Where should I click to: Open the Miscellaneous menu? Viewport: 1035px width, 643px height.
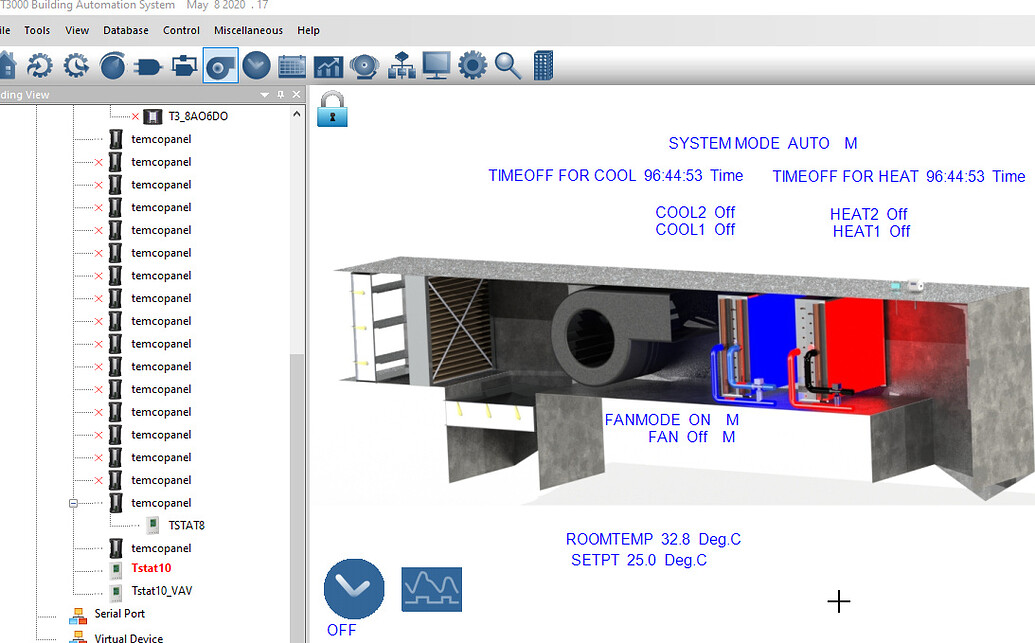[x=247, y=30]
